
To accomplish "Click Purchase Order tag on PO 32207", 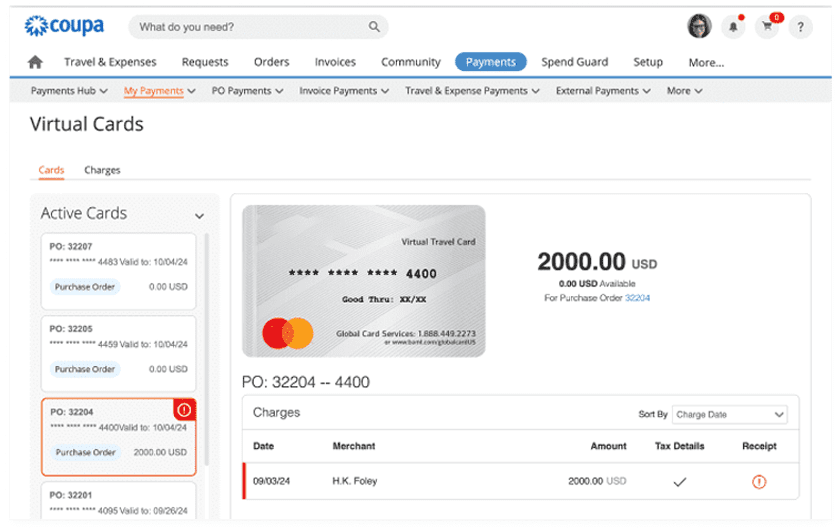I will 85,287.
